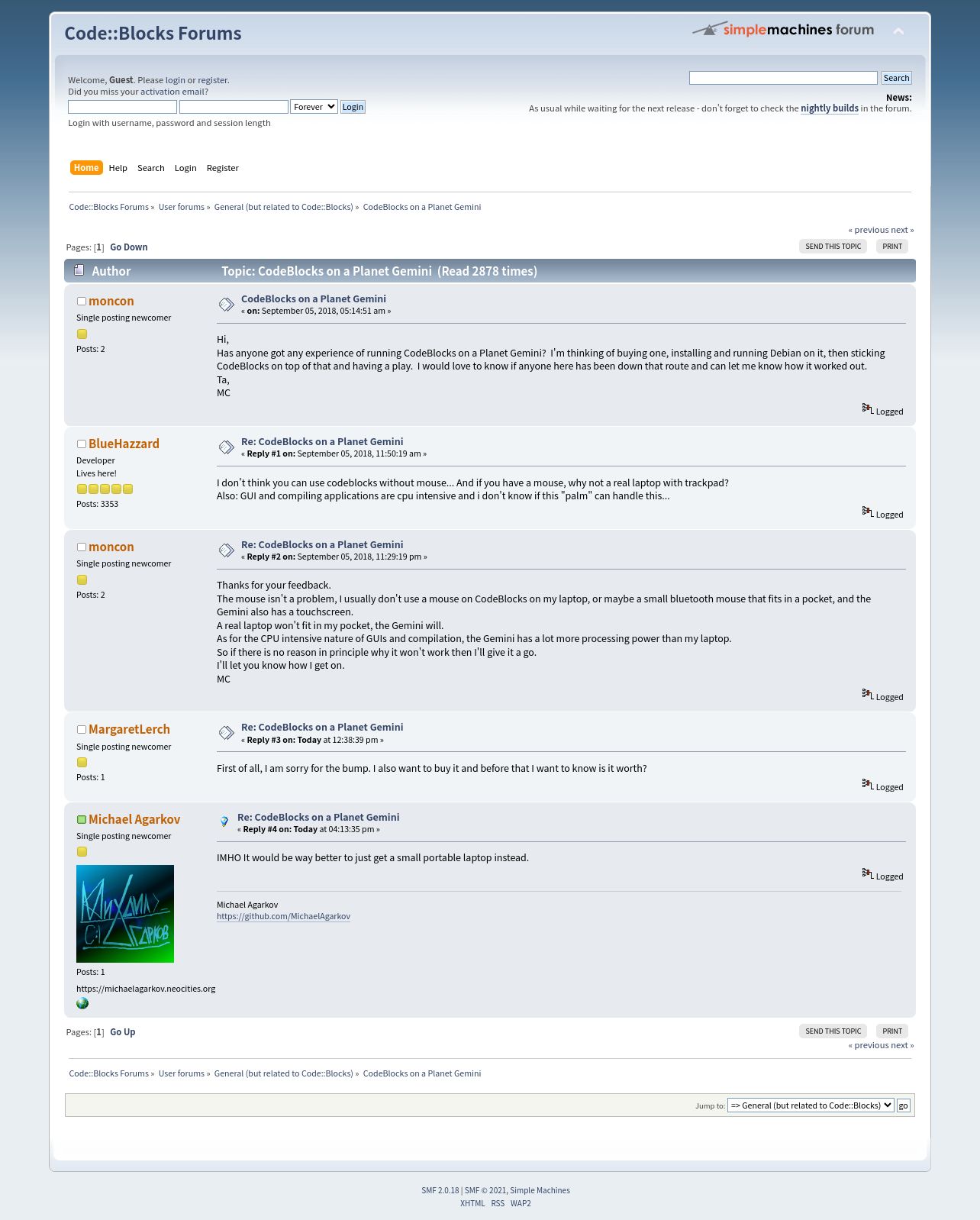Open Michael Agarkov's GitHub signature link
Viewport: 980px width, 1220px height.
pos(283,916)
